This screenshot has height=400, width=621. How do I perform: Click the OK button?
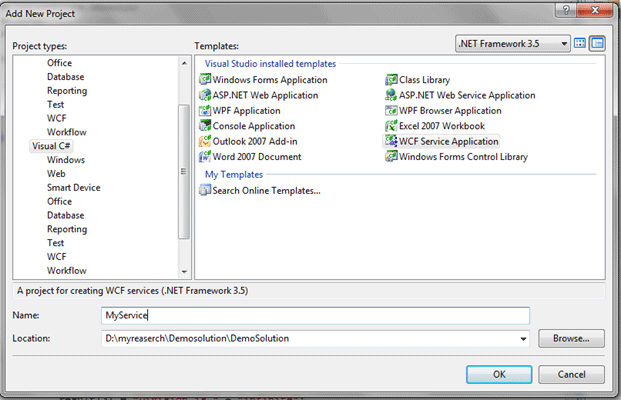point(499,374)
